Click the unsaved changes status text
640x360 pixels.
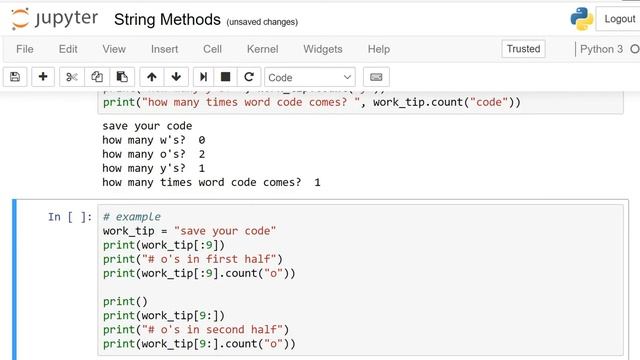(262, 22)
